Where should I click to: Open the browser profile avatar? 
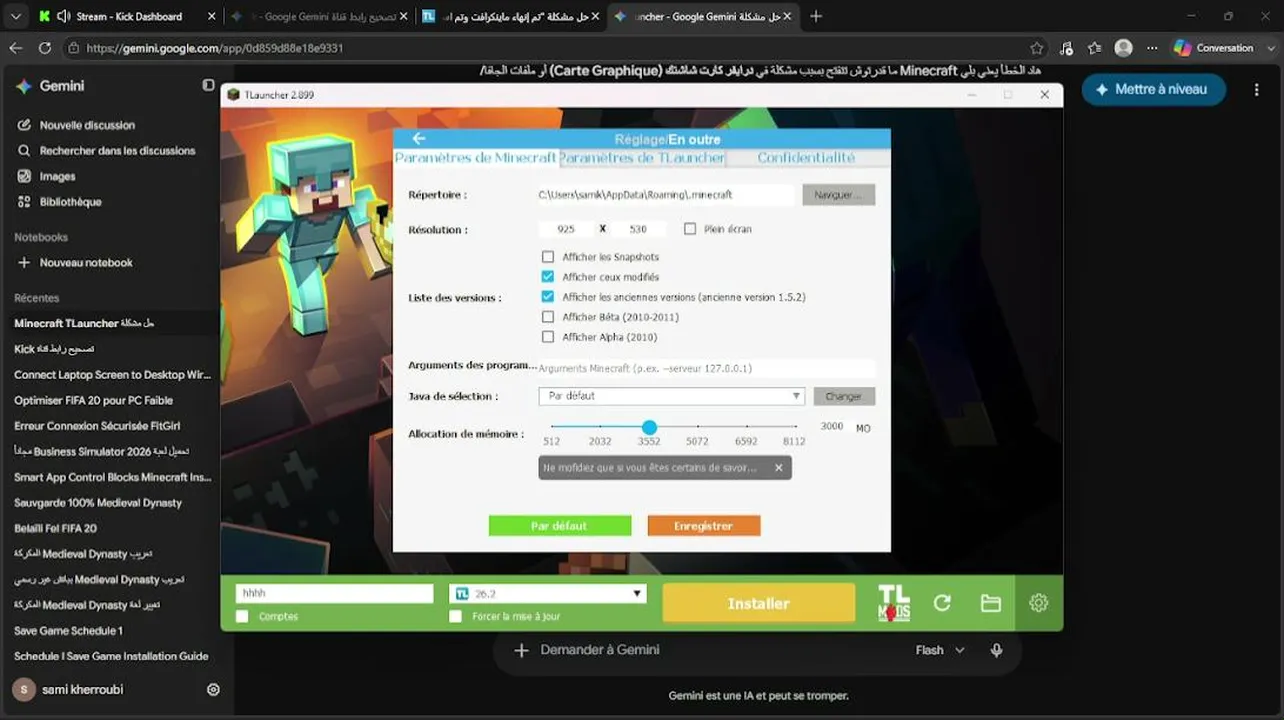click(1123, 48)
